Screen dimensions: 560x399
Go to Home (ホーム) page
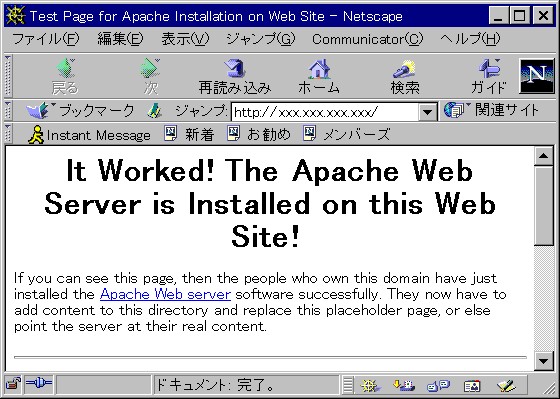pos(319,76)
